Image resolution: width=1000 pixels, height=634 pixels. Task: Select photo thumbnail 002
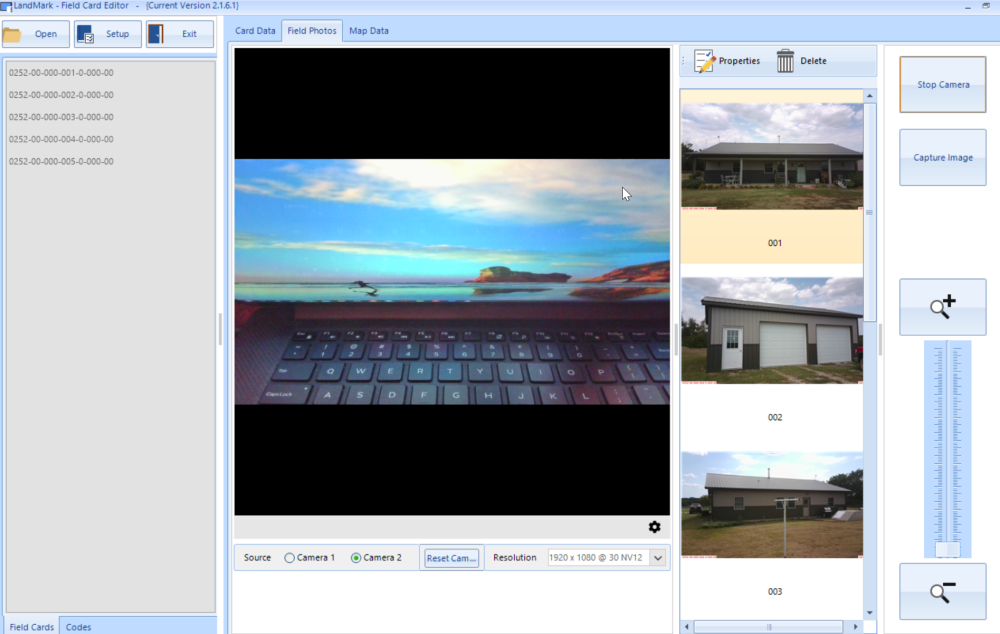point(771,330)
